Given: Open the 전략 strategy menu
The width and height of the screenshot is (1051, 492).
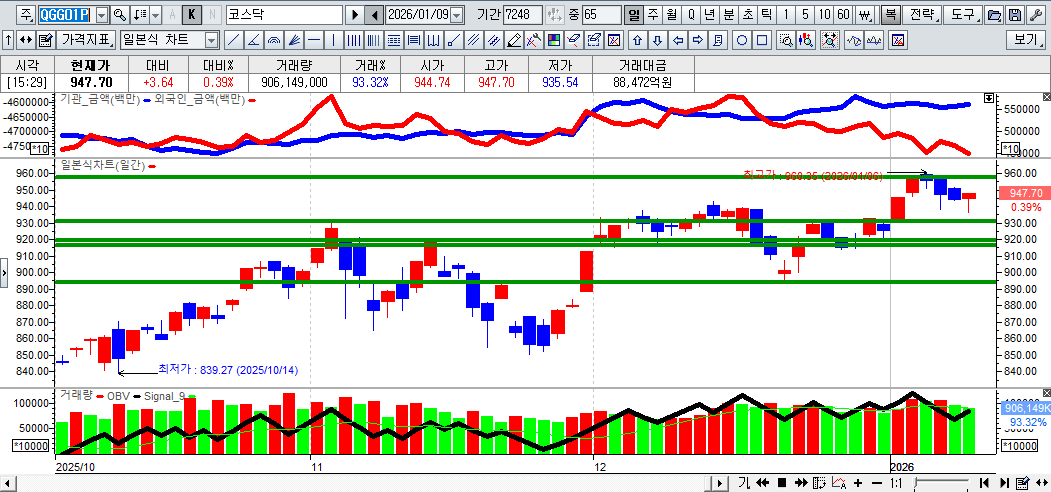Looking at the screenshot, I should (x=923, y=15).
